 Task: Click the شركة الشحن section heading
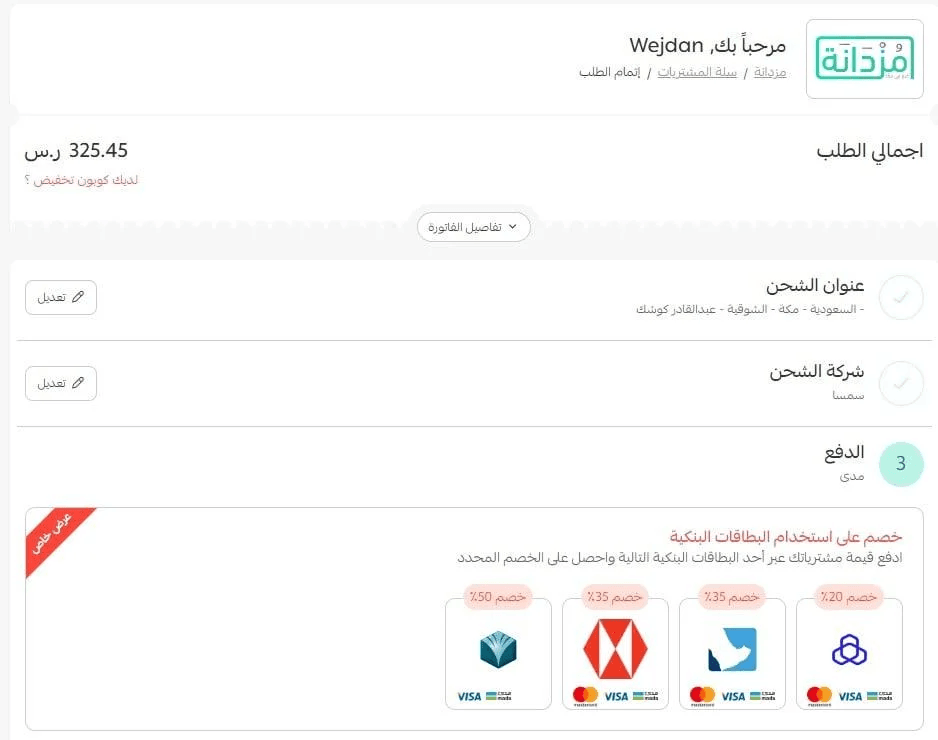(x=817, y=371)
